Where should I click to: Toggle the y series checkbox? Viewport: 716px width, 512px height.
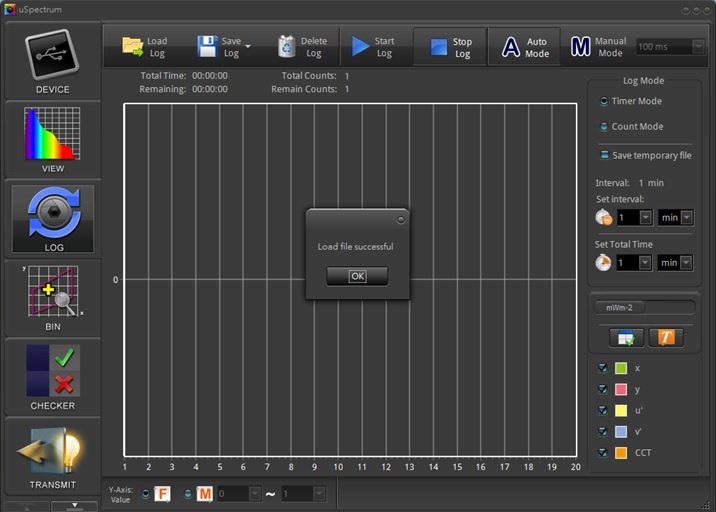pos(603,389)
